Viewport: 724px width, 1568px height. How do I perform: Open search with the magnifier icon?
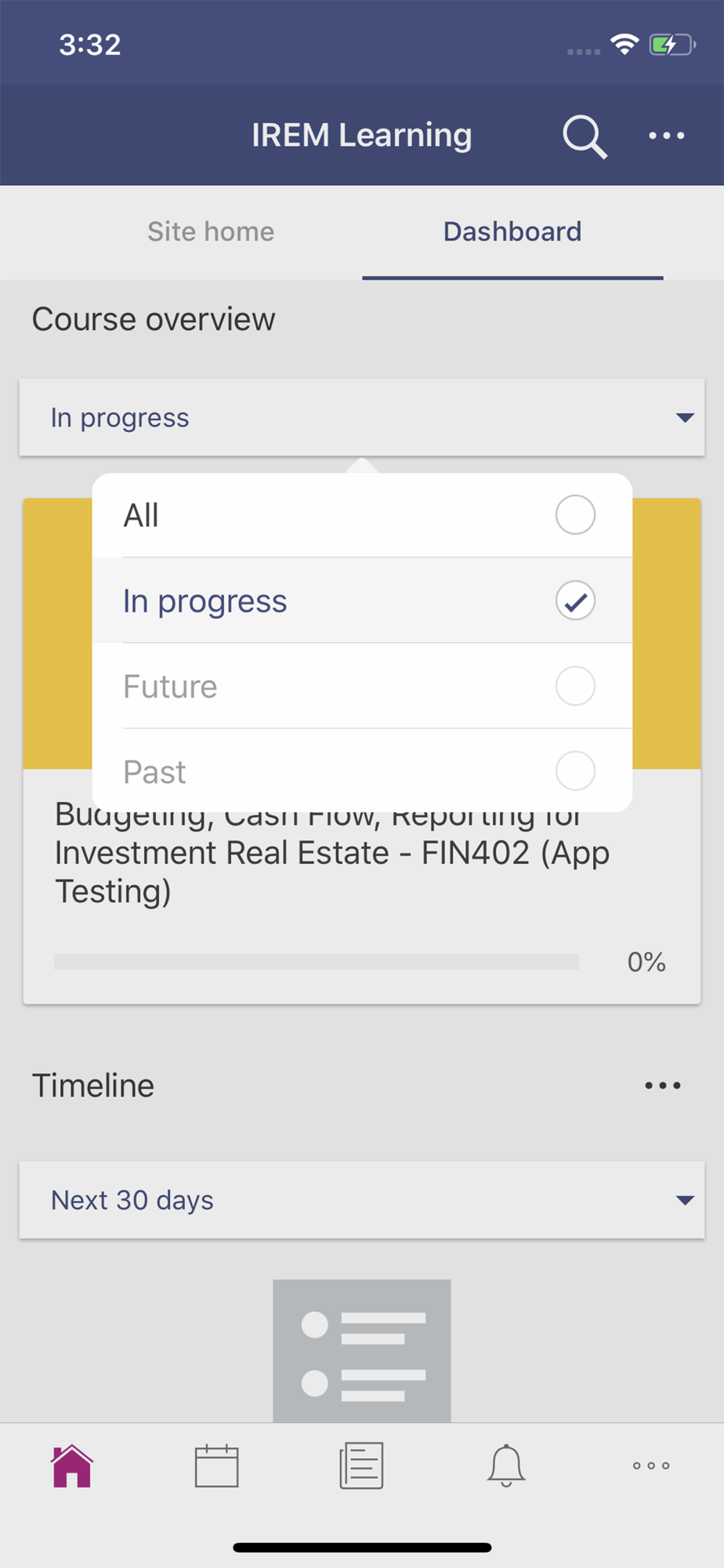click(585, 136)
